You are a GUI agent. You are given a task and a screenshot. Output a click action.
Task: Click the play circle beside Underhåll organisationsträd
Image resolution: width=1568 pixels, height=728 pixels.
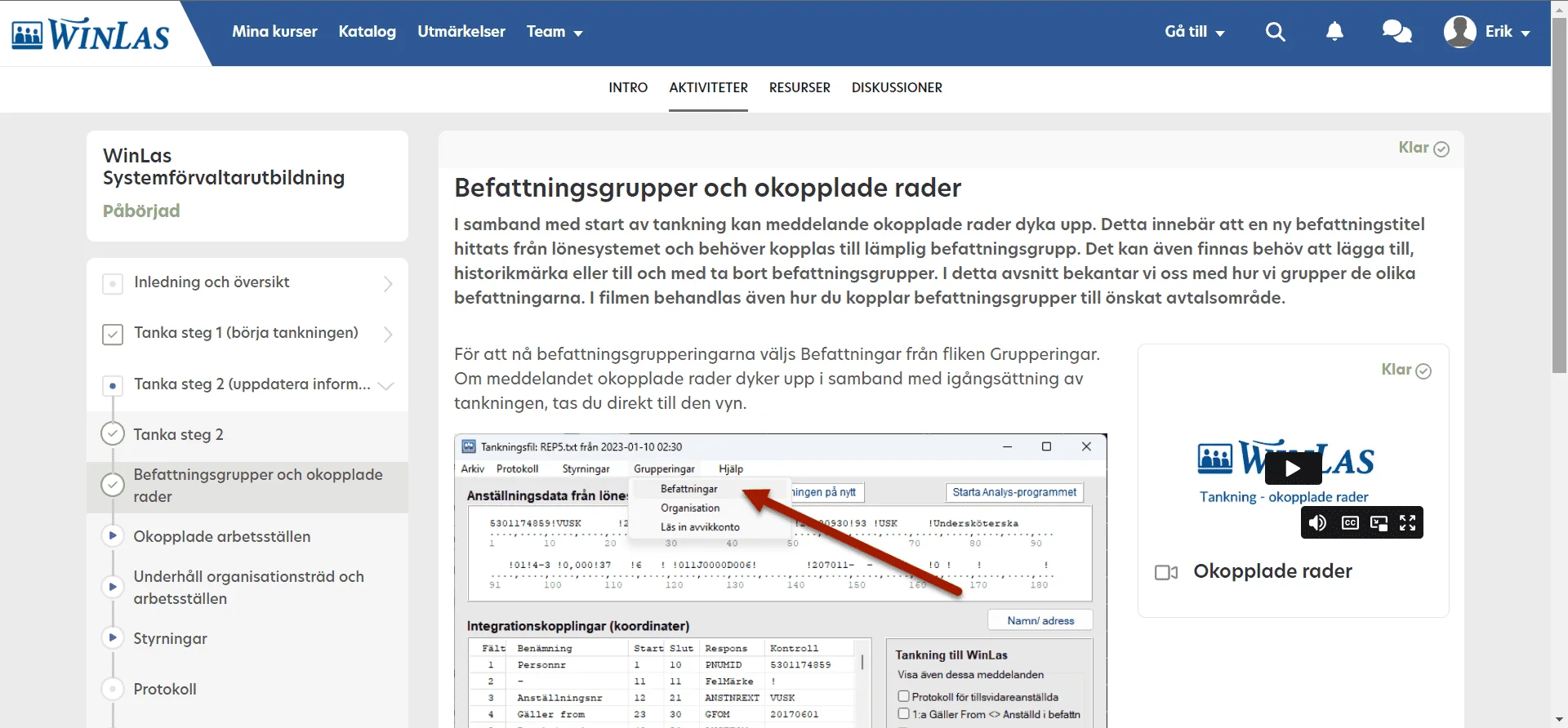113,587
